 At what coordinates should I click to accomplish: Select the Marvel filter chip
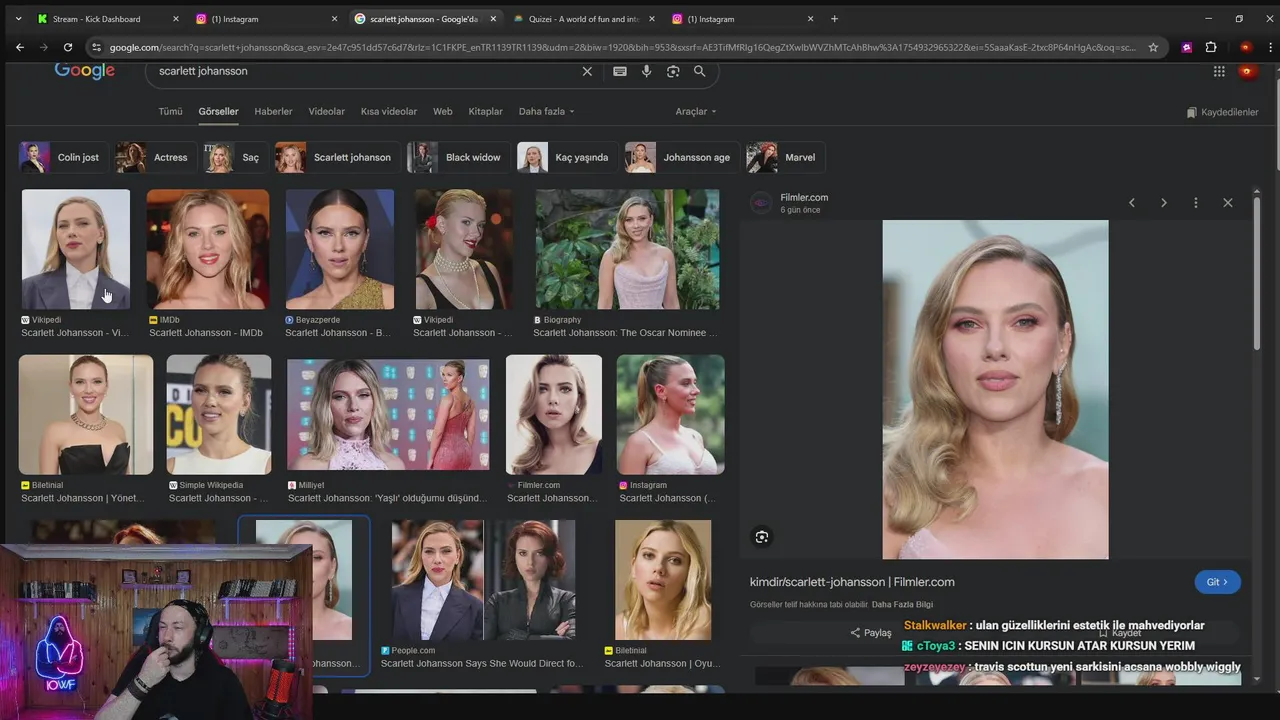pyautogui.click(x=784, y=157)
